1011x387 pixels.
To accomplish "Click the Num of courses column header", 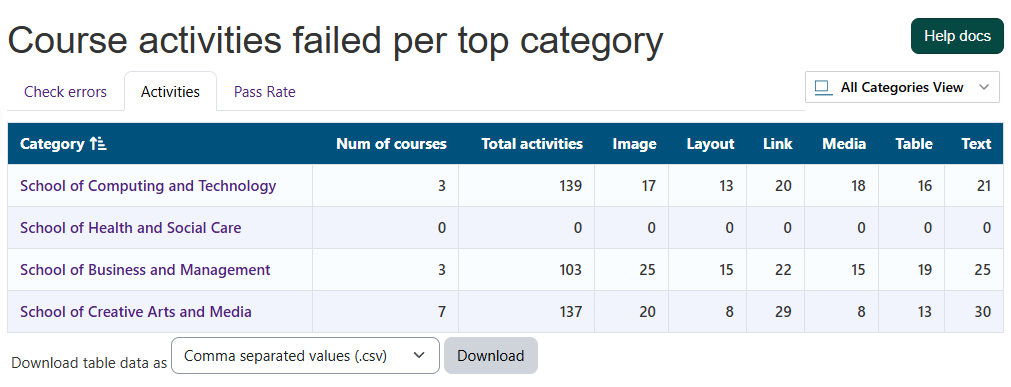I will tap(391, 144).
